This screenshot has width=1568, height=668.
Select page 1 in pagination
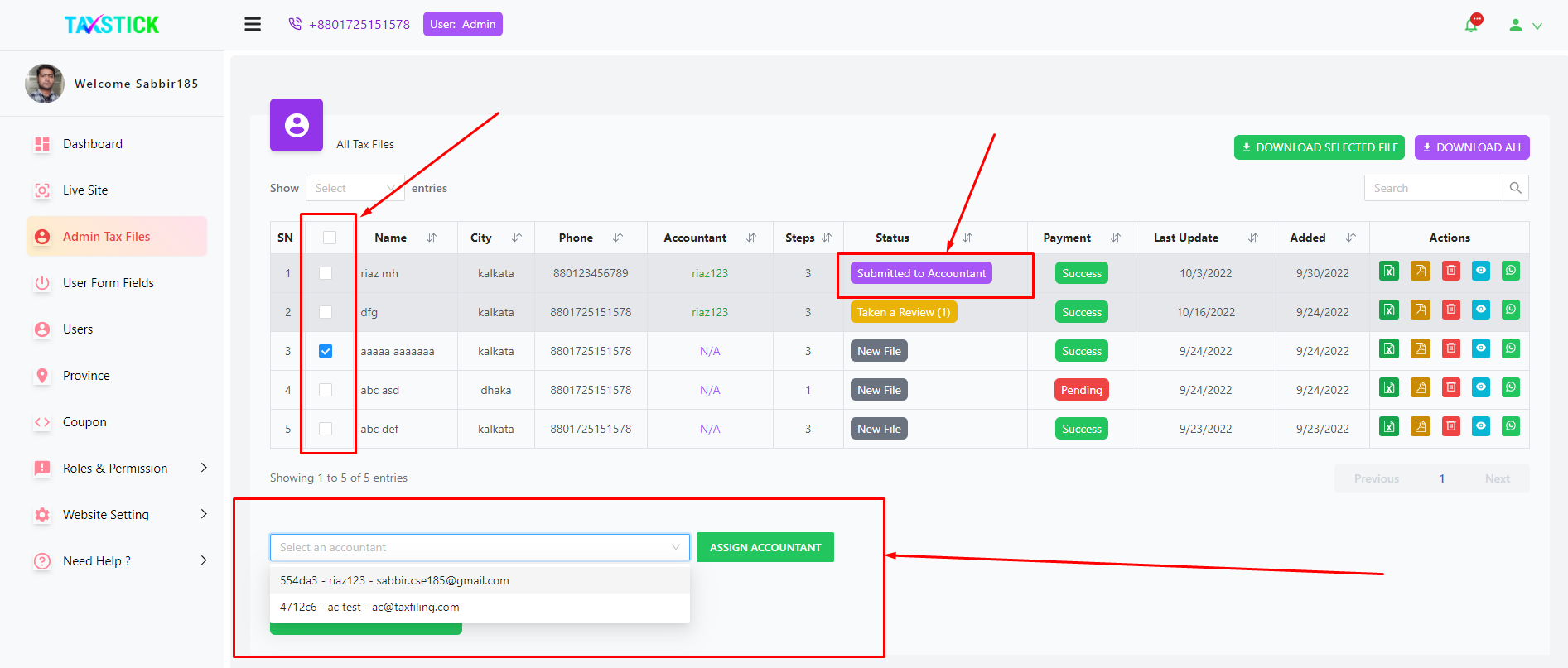pyautogui.click(x=1442, y=478)
